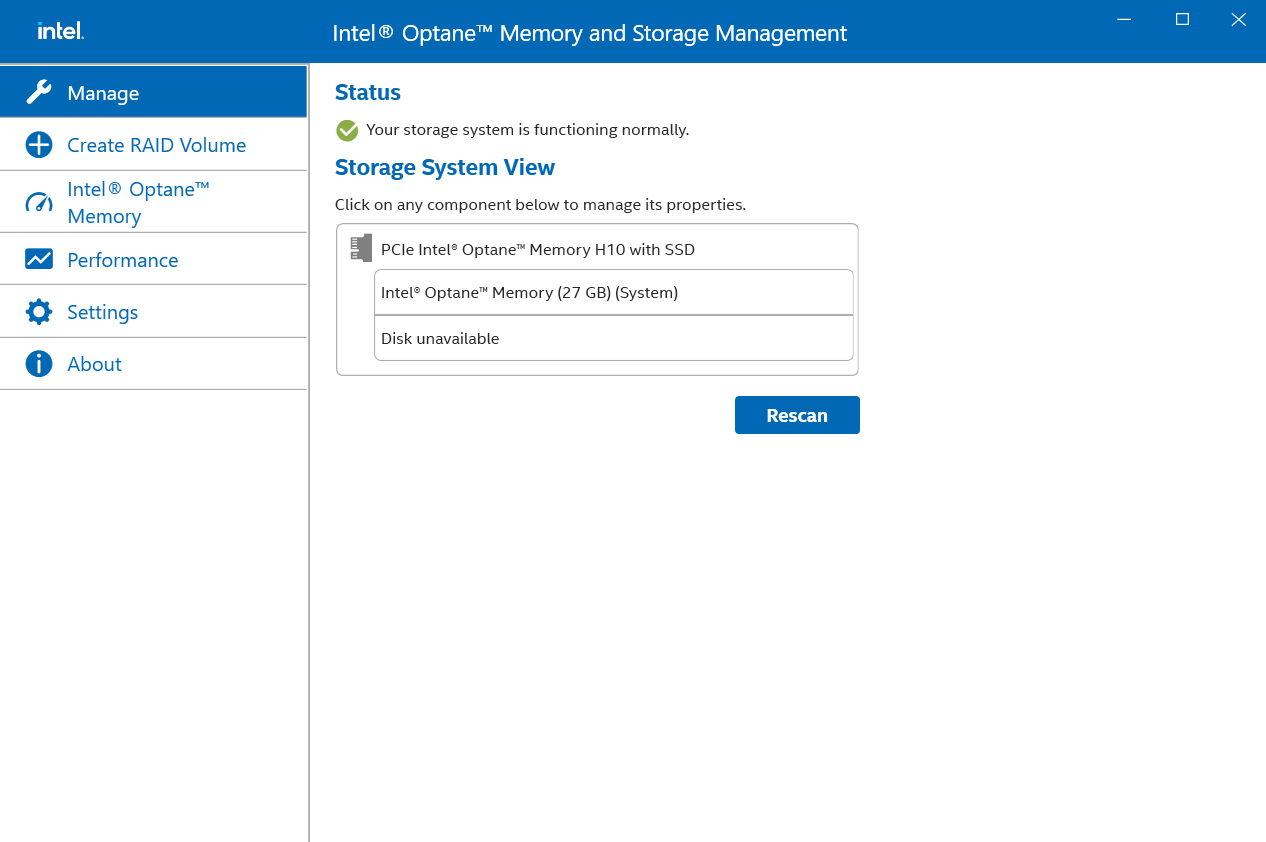The height and width of the screenshot is (842, 1266).
Task: Click the green status checkmark icon
Action: tap(346, 130)
